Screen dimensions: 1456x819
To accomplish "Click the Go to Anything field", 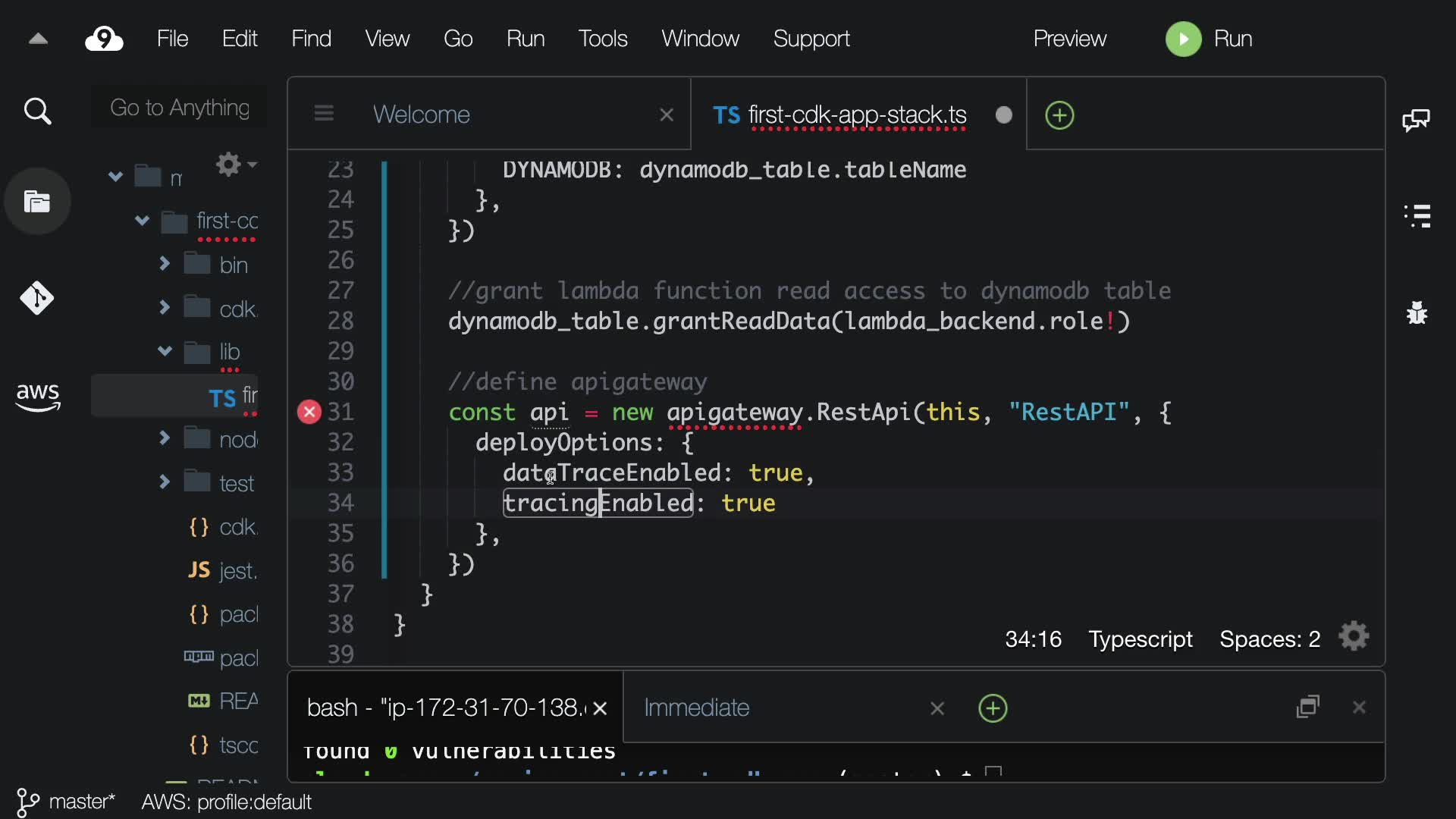I will coord(180,108).
